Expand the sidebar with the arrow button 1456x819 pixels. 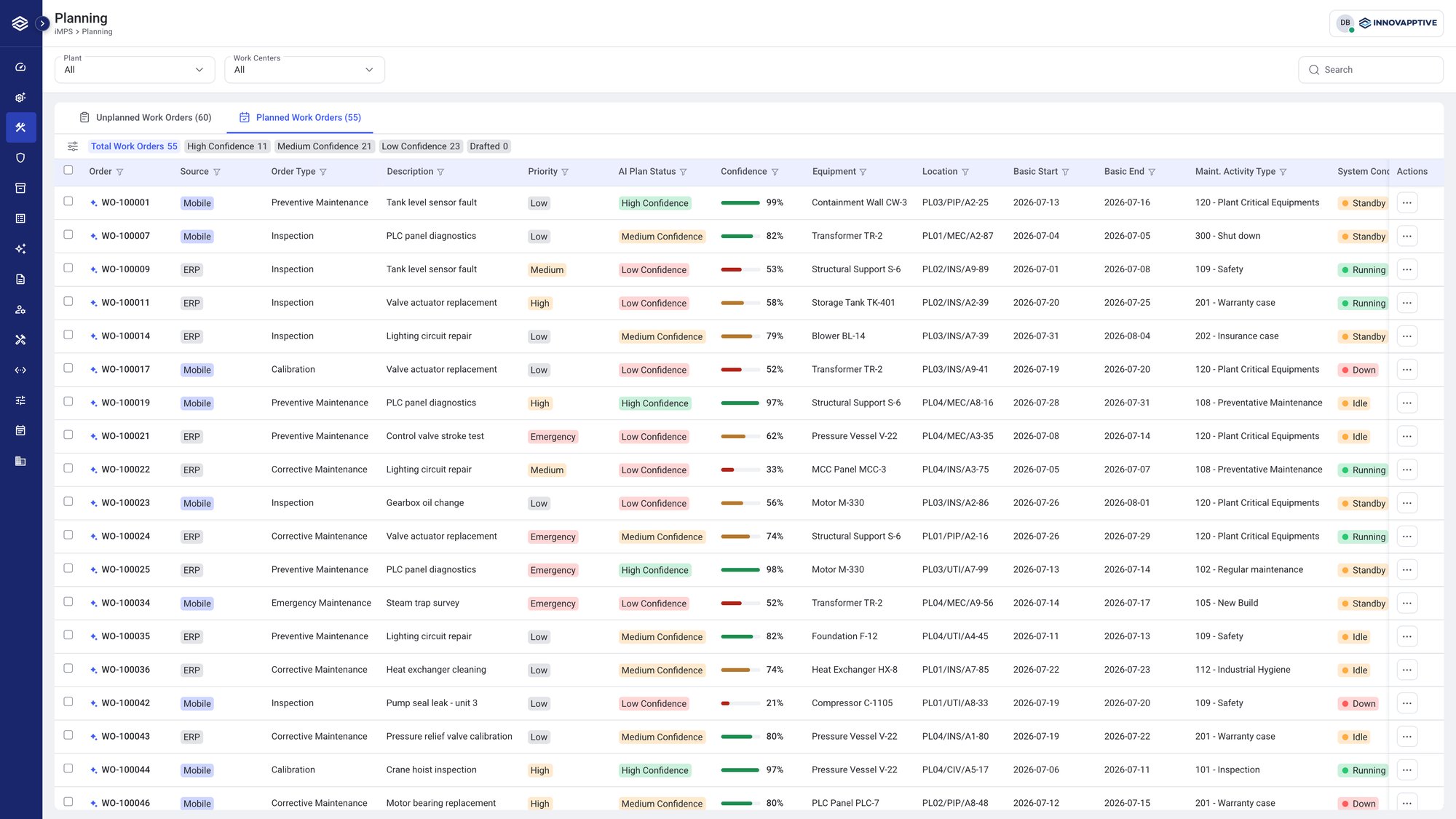[42, 23]
